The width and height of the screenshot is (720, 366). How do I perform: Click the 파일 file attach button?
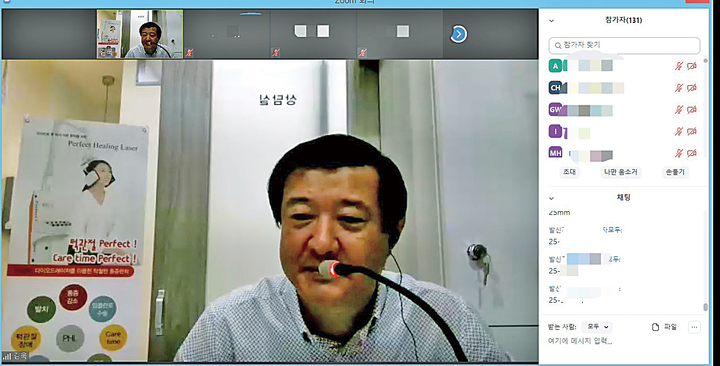(664, 327)
